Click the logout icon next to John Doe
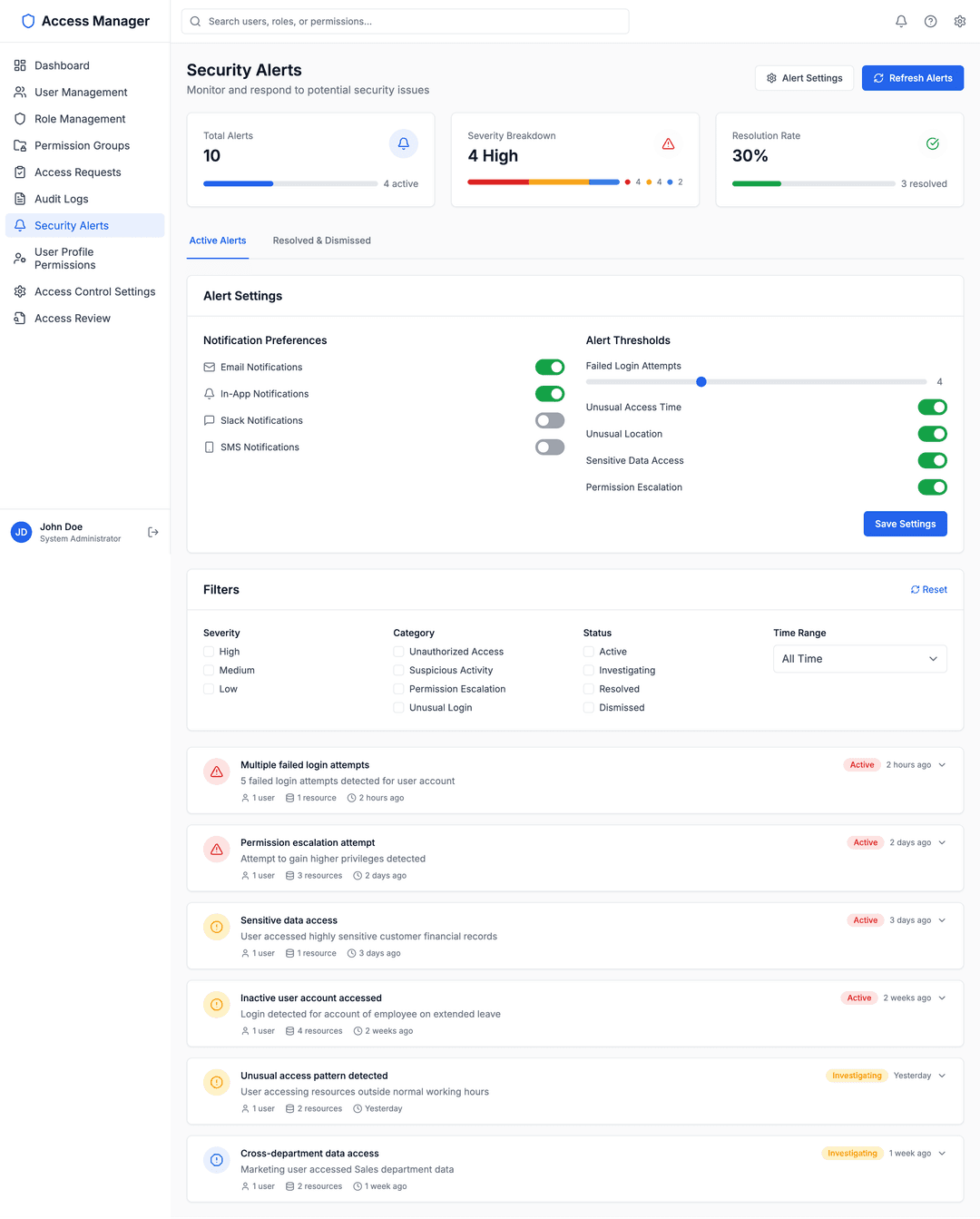Screen dimensions: 980x1219 [152, 532]
